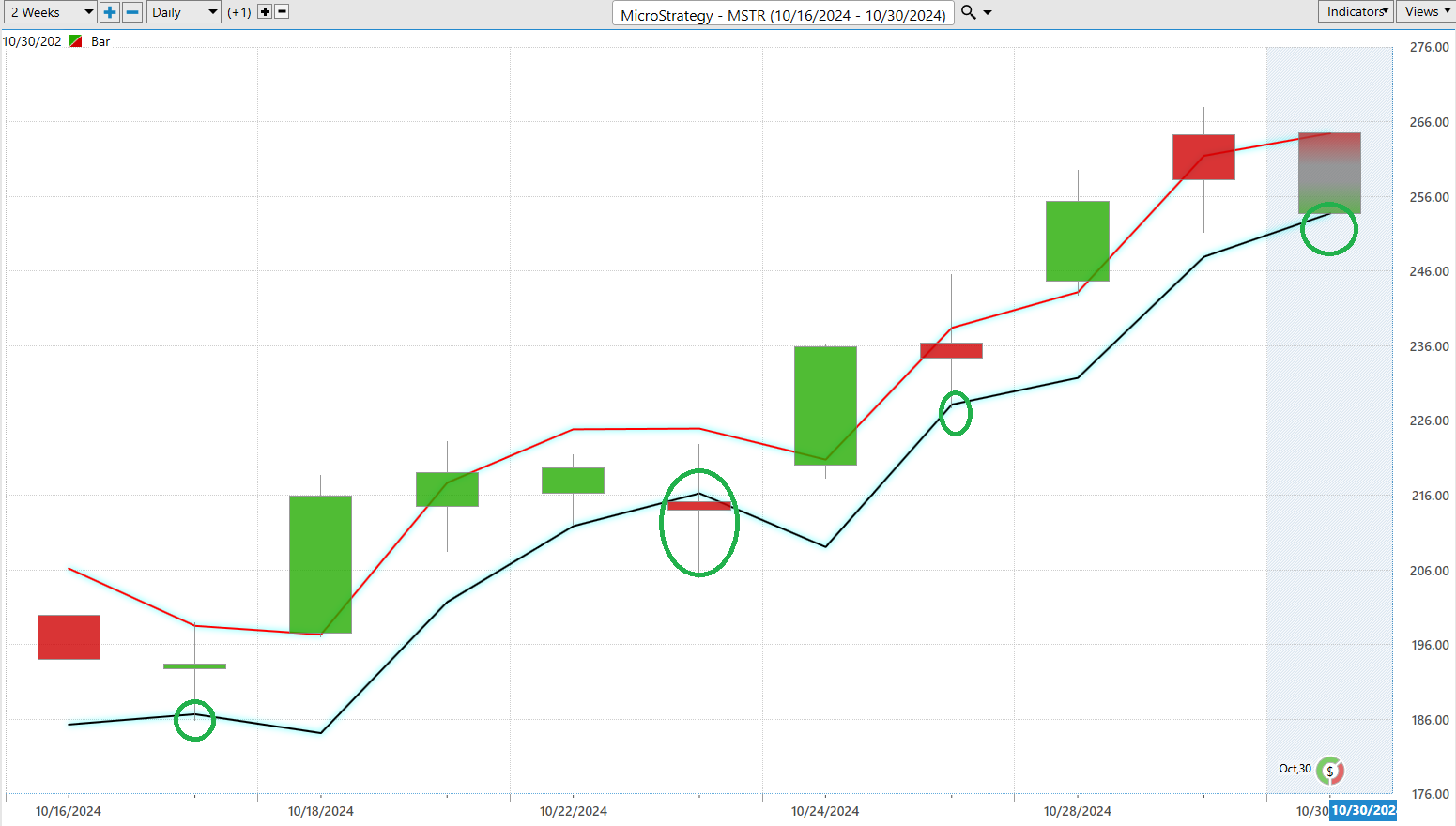
Task: Click the highlighted 10/30/202 date label
Action: 1363,810
